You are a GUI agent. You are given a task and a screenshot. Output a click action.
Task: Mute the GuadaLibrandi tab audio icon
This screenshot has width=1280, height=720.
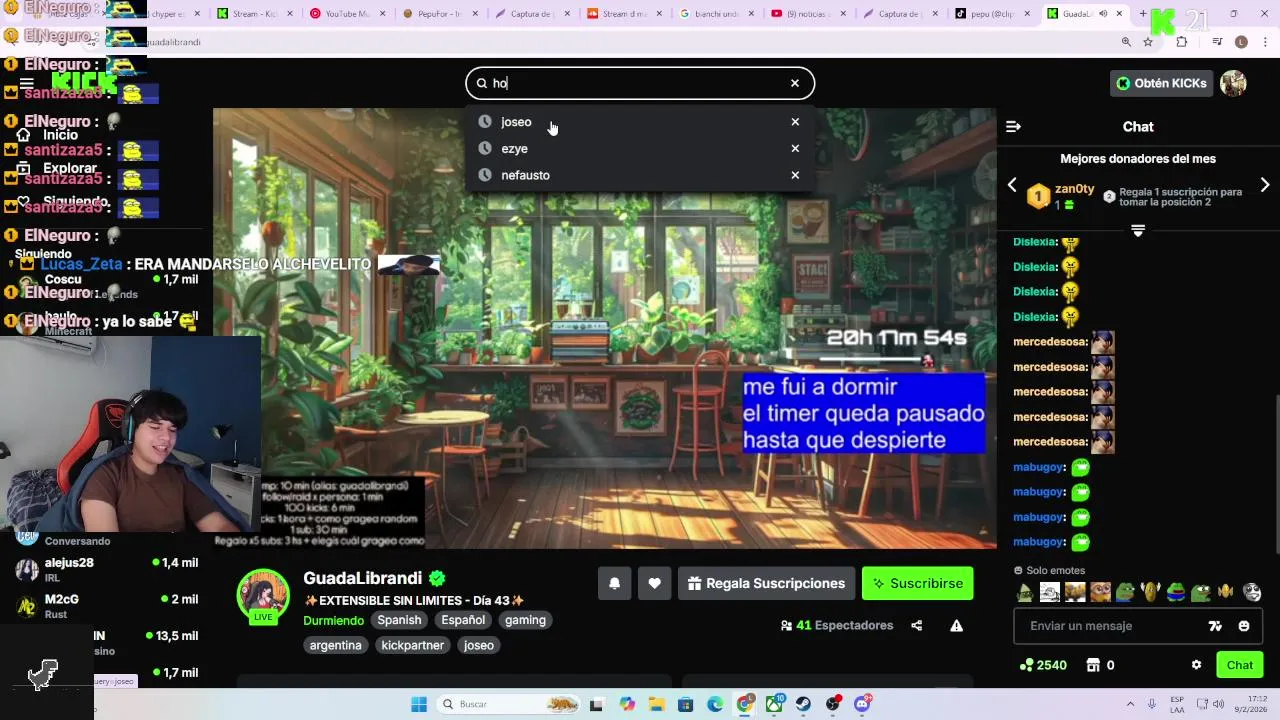pyautogui.click(x=1103, y=14)
